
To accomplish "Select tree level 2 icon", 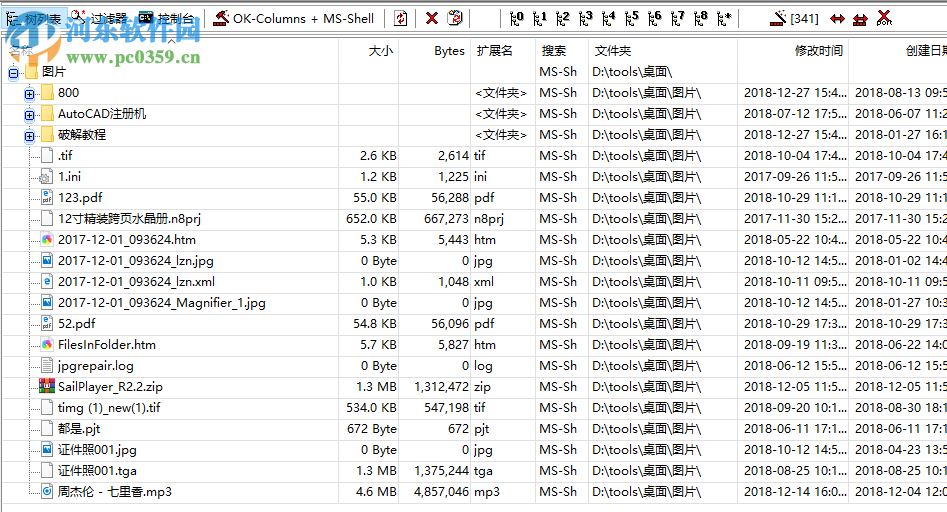I will [x=562, y=19].
